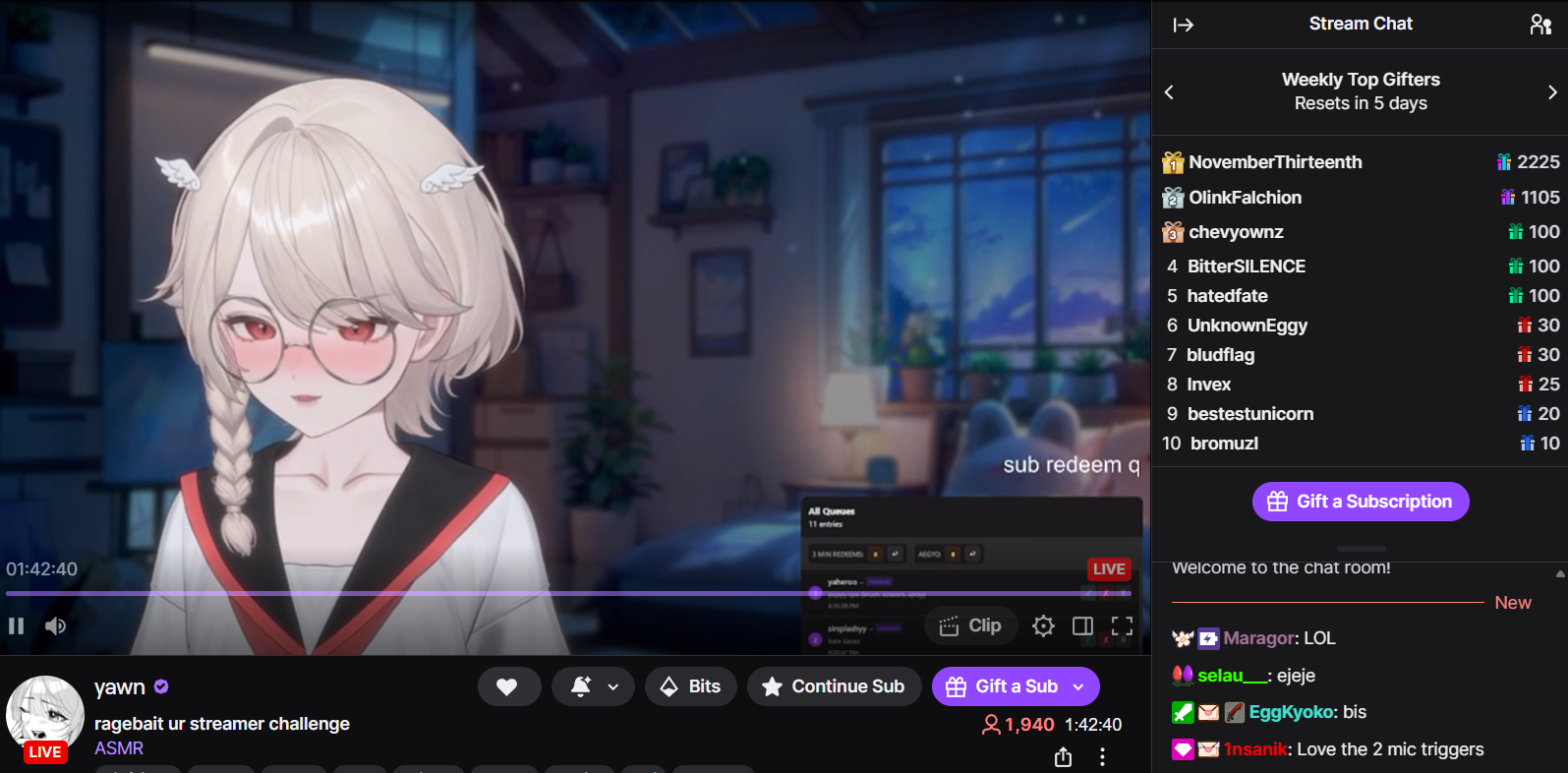Toggle notifications with the bell icon

581,686
